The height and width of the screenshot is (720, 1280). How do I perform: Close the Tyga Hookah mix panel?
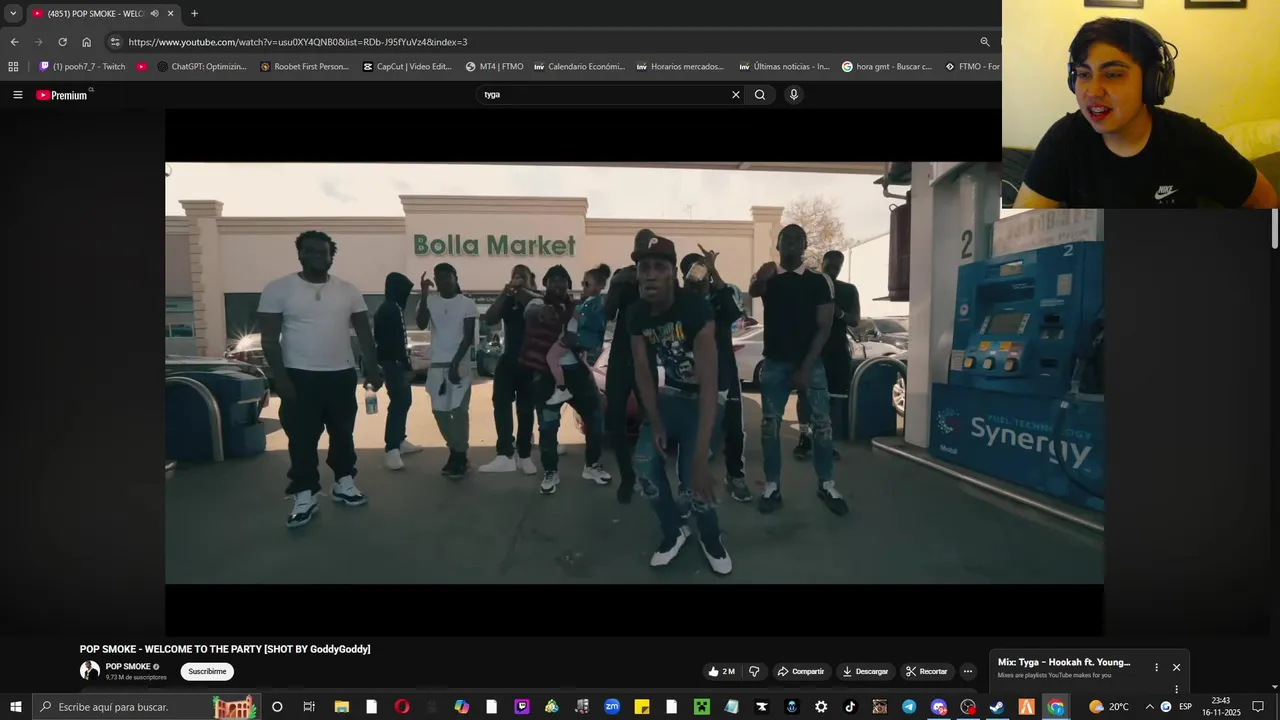[1176, 667]
